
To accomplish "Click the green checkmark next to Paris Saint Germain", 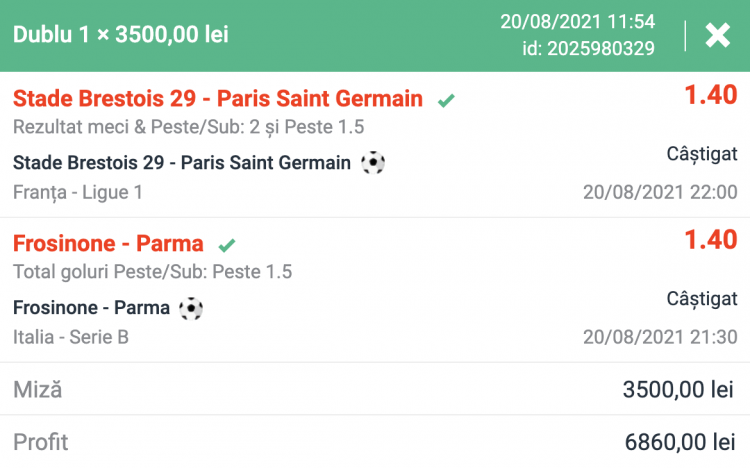I will 446,100.
